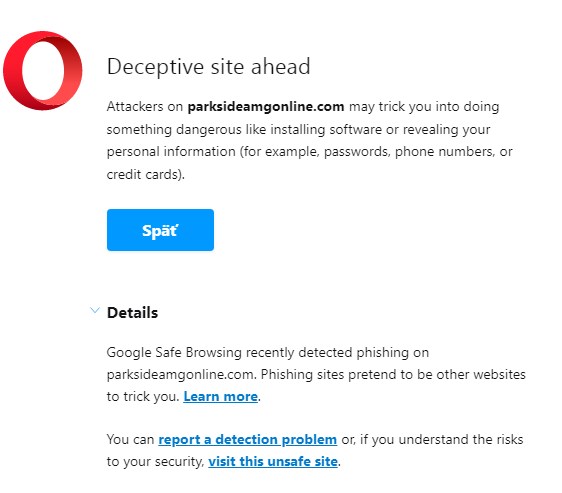Click the words understand the risks
562x493 pixels.
click(x=461, y=440)
